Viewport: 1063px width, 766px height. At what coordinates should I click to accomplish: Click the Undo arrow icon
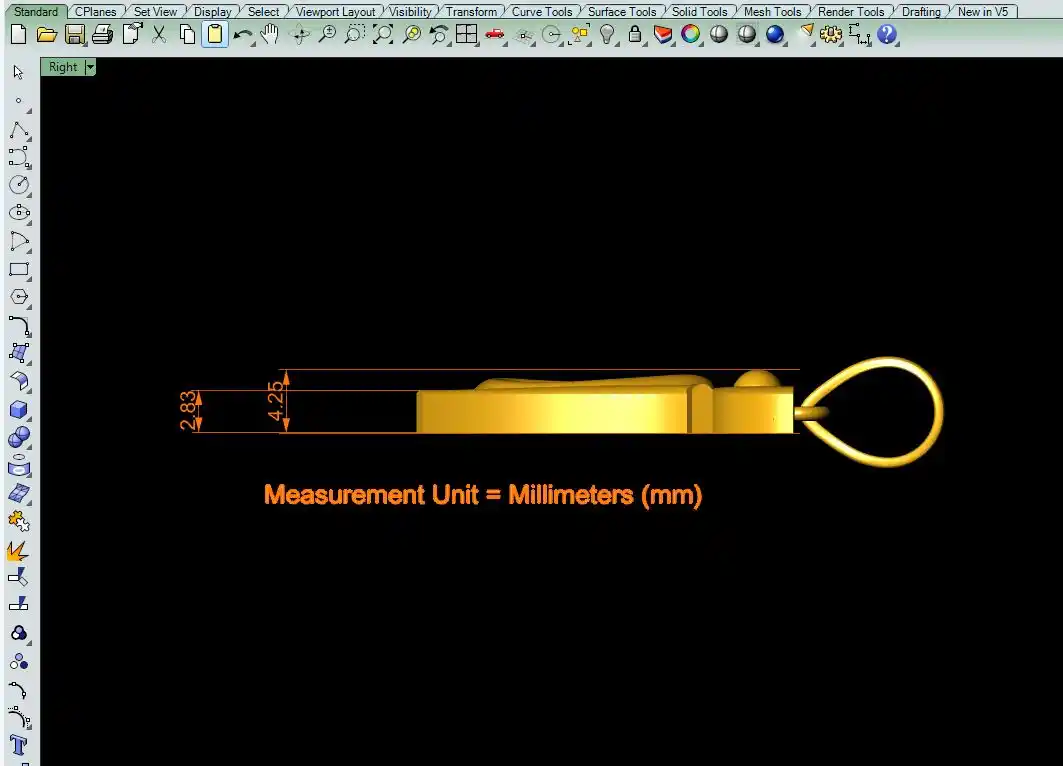click(242, 35)
